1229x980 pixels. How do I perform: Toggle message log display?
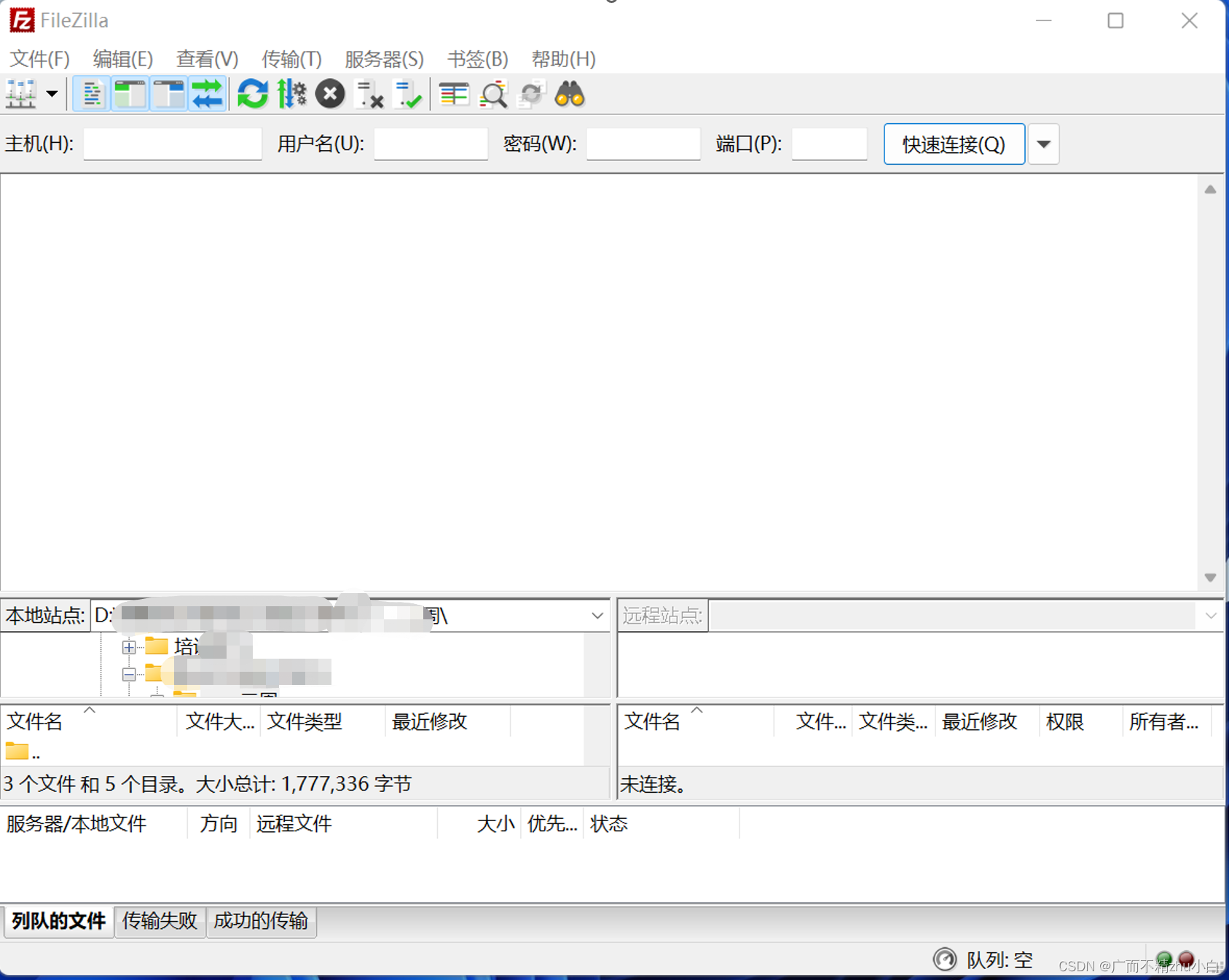pos(92,94)
